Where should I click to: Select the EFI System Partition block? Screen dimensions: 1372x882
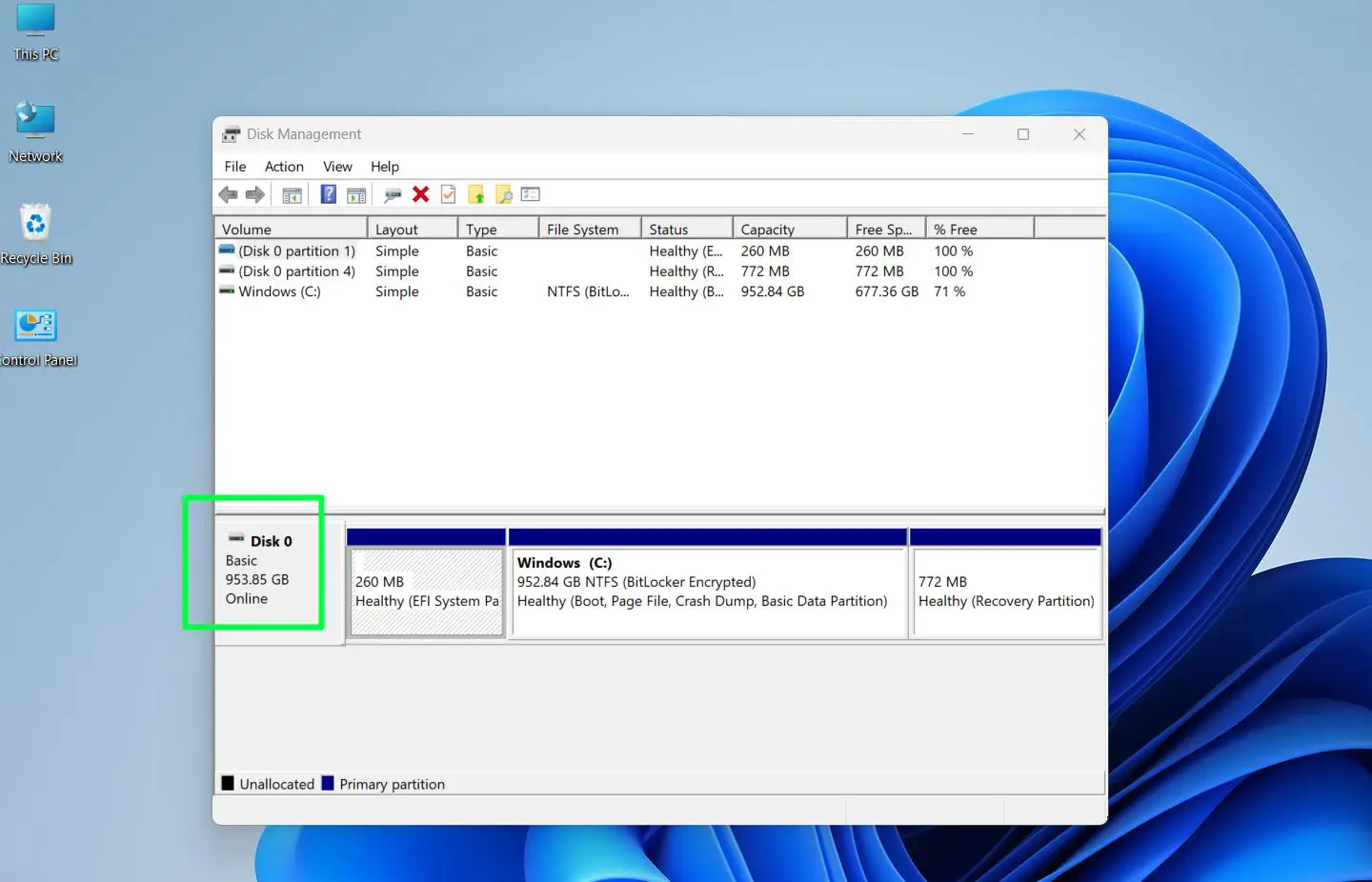[426, 591]
